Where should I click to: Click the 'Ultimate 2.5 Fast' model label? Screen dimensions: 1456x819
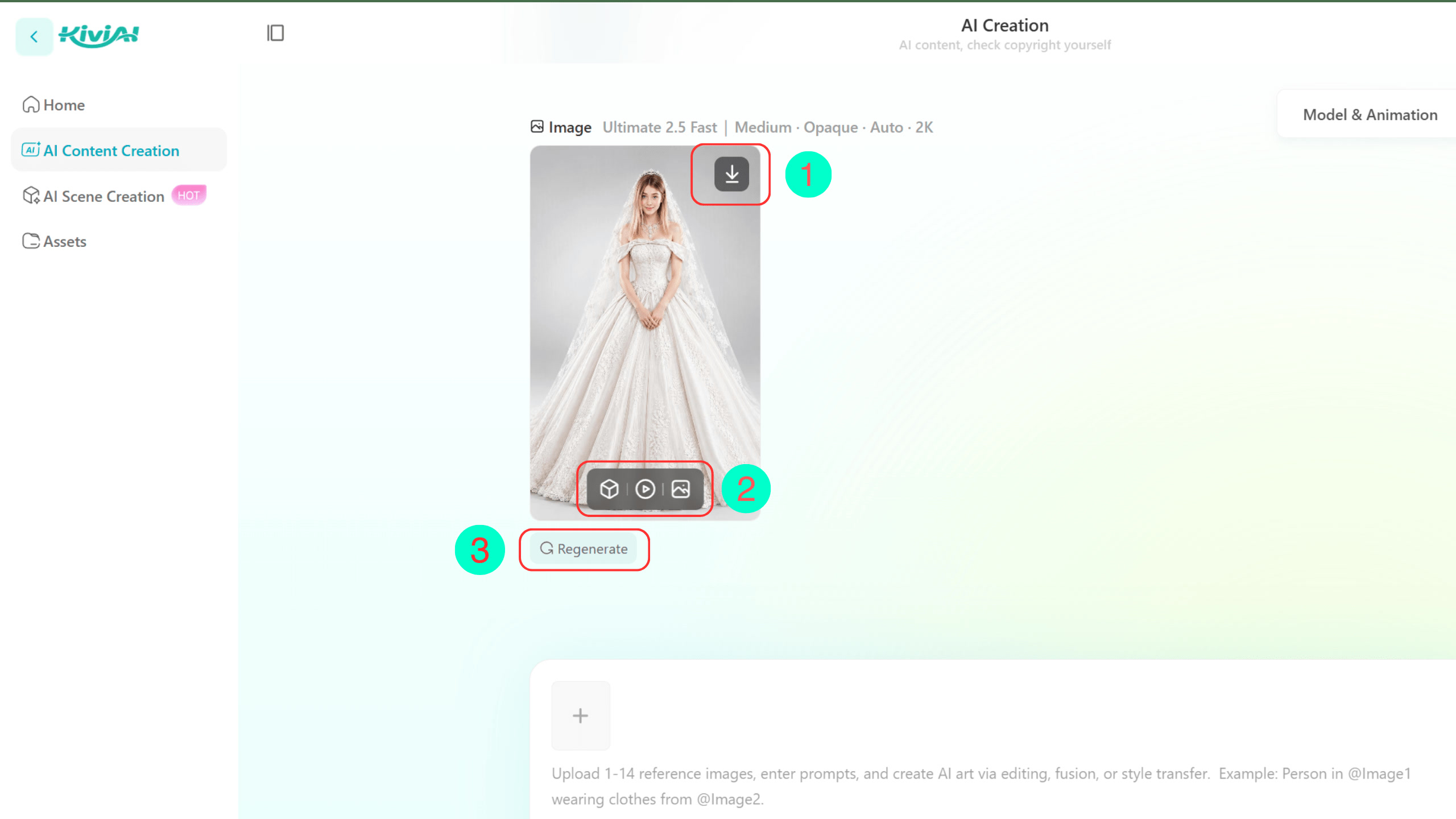pos(660,127)
